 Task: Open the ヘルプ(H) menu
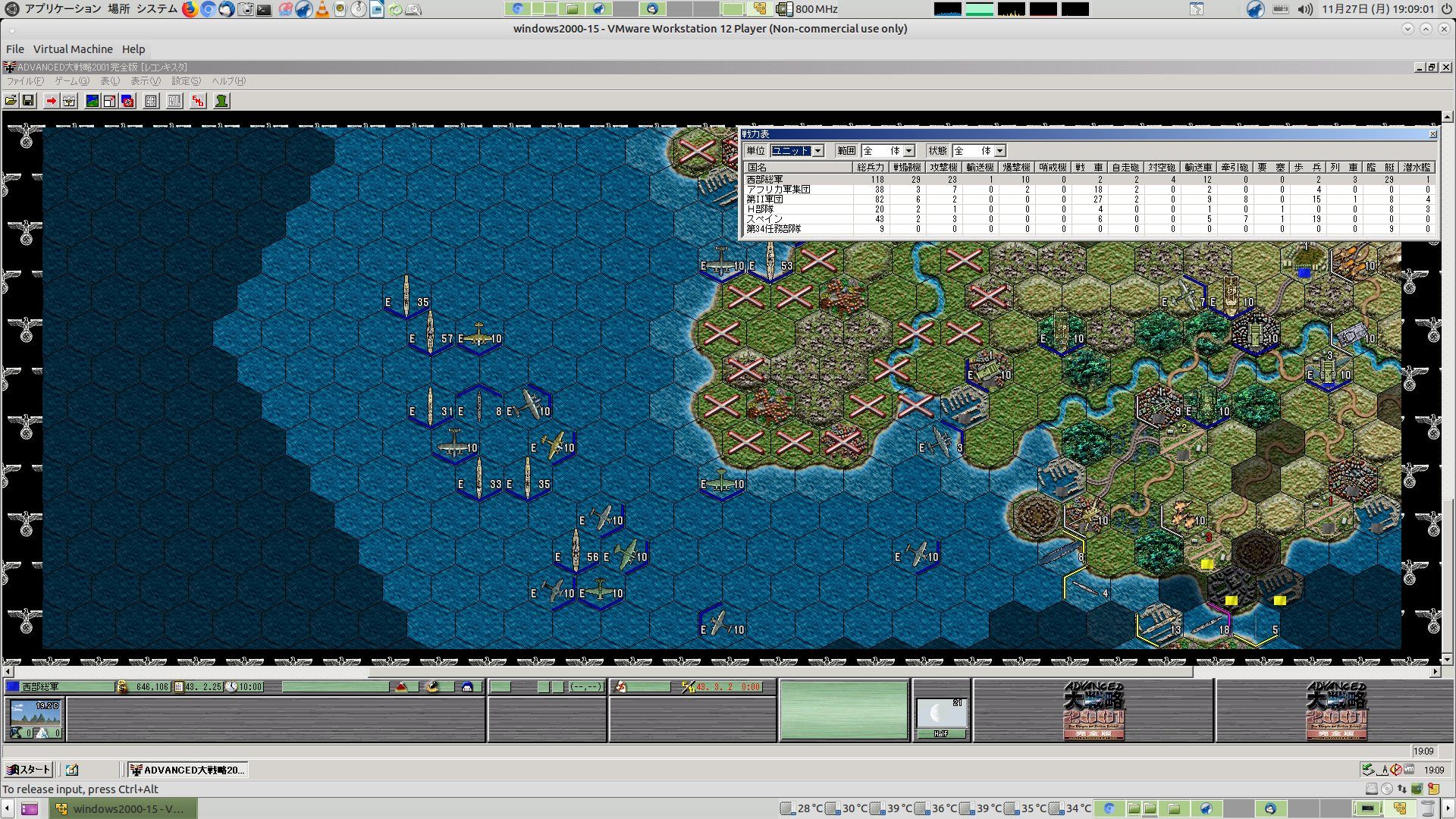click(228, 81)
